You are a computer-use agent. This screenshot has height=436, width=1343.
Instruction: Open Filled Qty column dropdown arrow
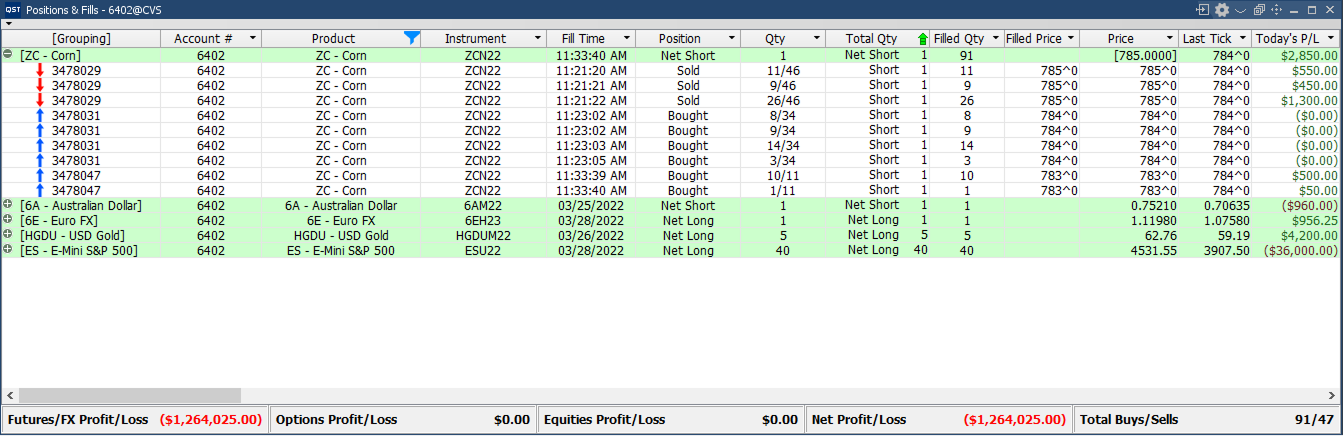[x=995, y=39]
